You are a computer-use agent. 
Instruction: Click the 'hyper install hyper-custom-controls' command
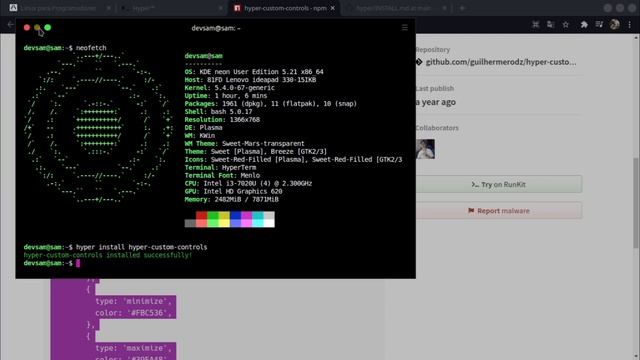click(142, 247)
